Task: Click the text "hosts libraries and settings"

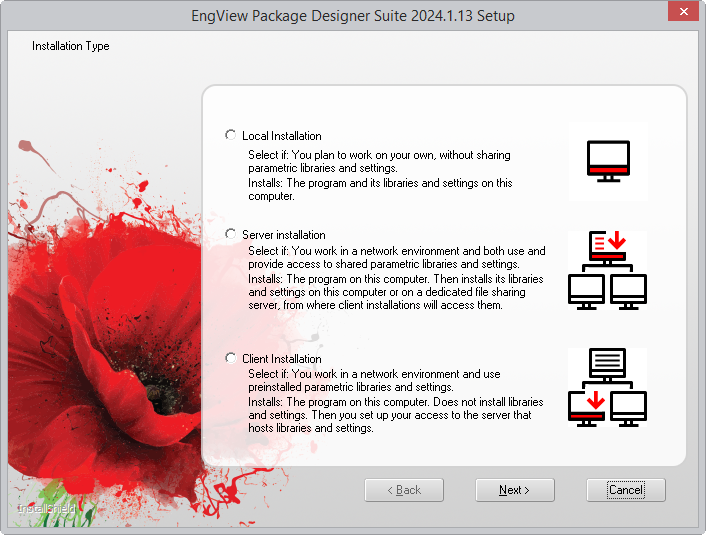Action: click(x=311, y=428)
